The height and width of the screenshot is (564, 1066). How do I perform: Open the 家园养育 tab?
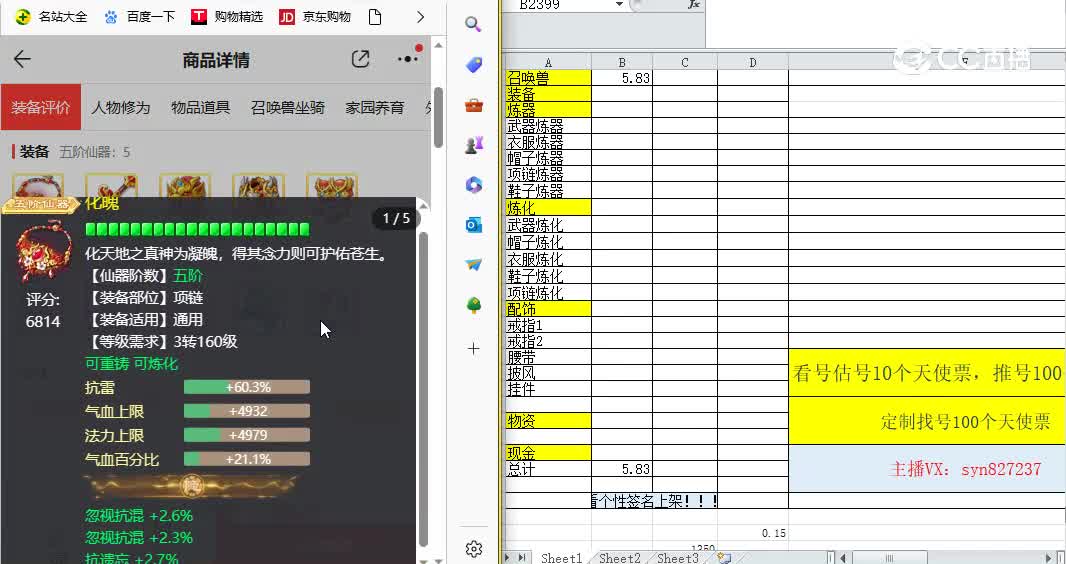[375, 107]
